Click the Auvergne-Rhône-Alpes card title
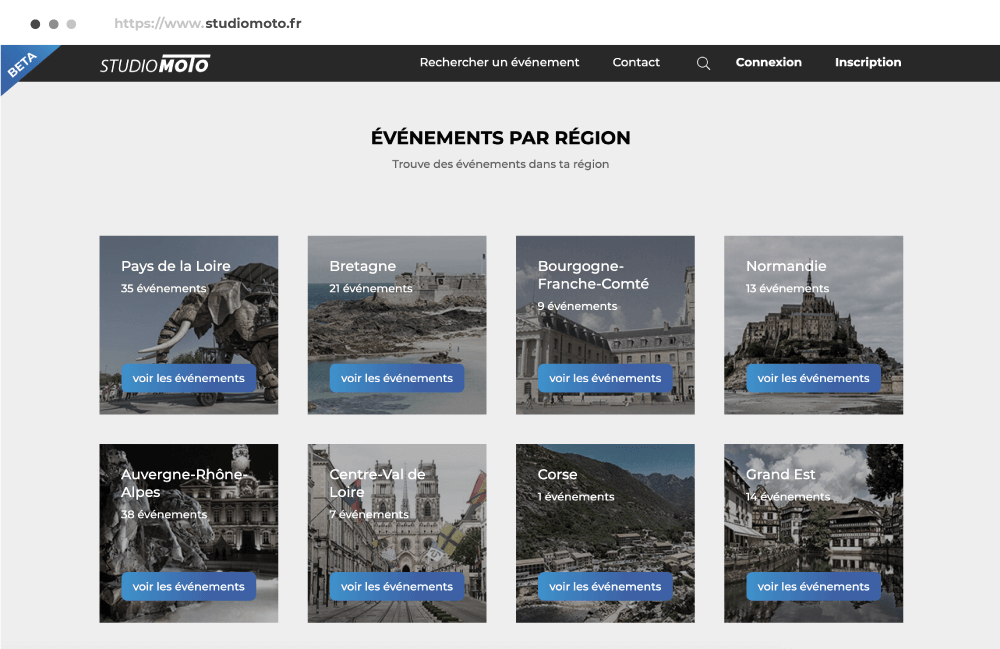Image resolution: width=1000 pixels, height=649 pixels. click(x=184, y=483)
